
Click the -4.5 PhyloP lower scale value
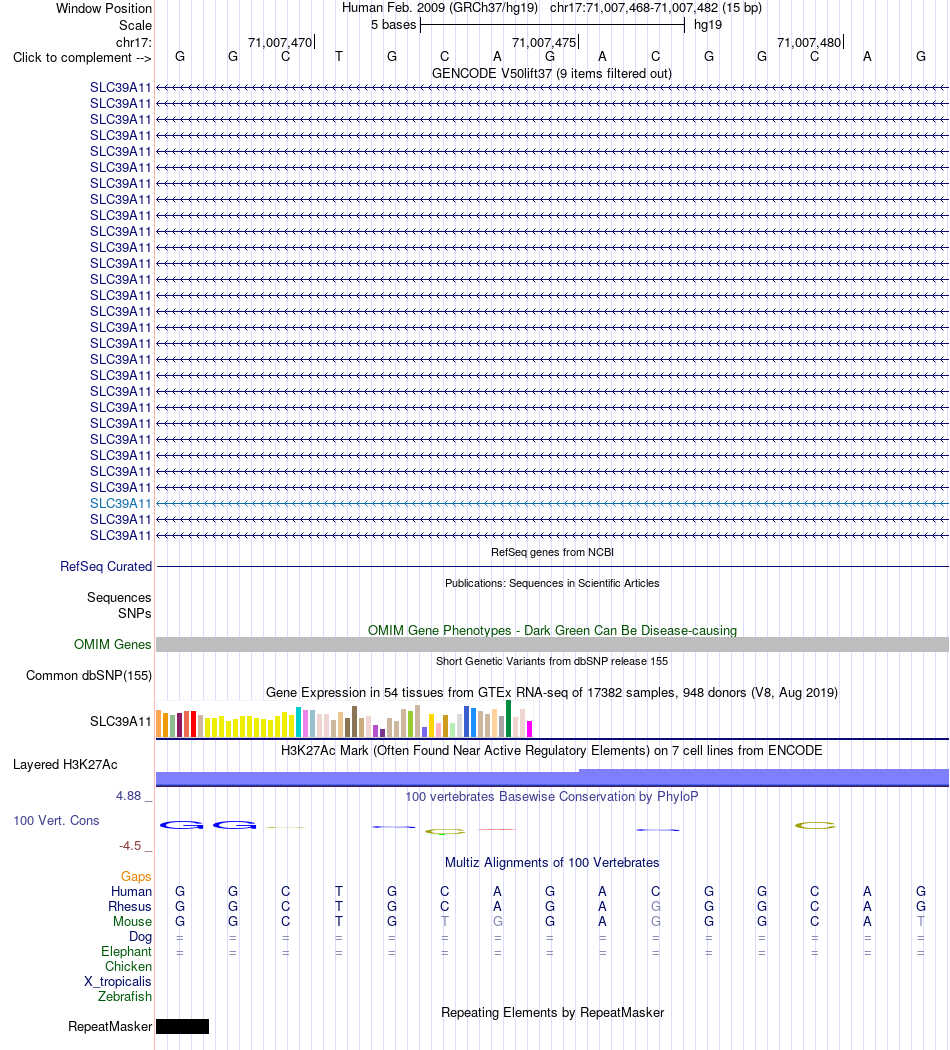(x=130, y=846)
